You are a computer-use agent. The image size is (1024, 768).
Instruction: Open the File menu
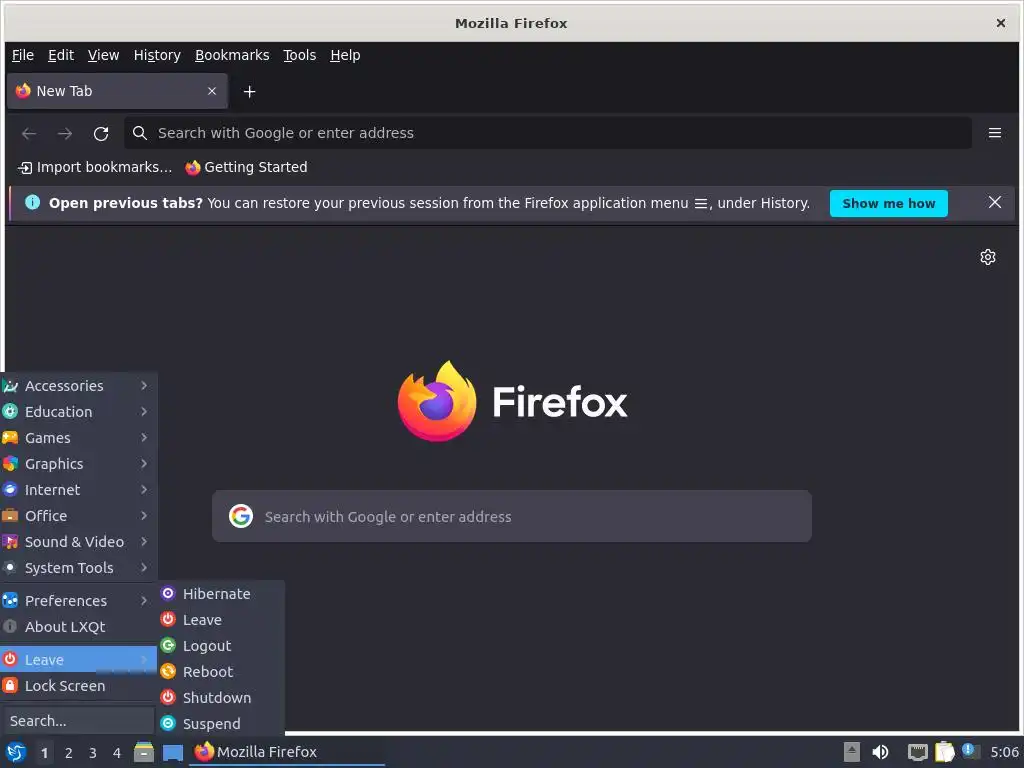tap(23, 56)
